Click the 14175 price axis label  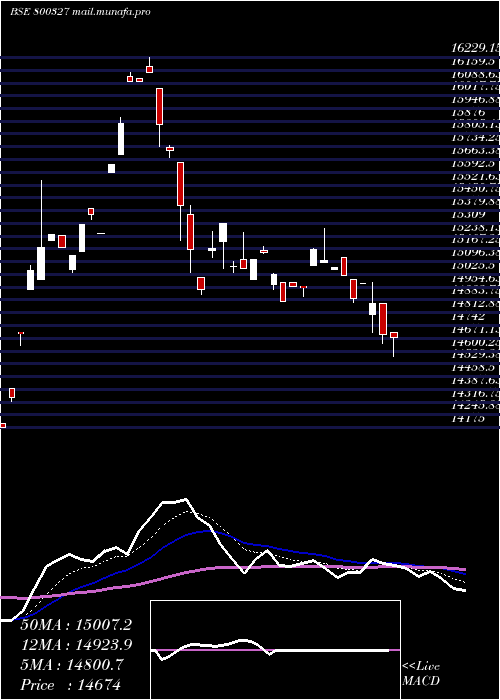coord(469,419)
